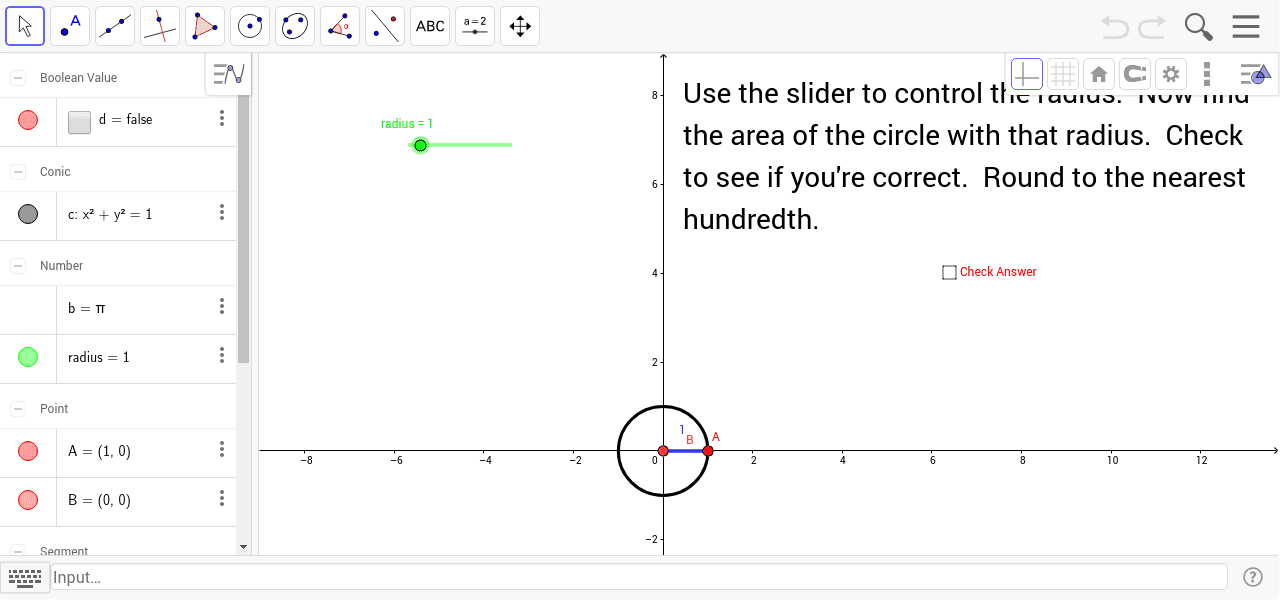Check the Check Answer checkbox
This screenshot has height=600, width=1280.
click(948, 271)
